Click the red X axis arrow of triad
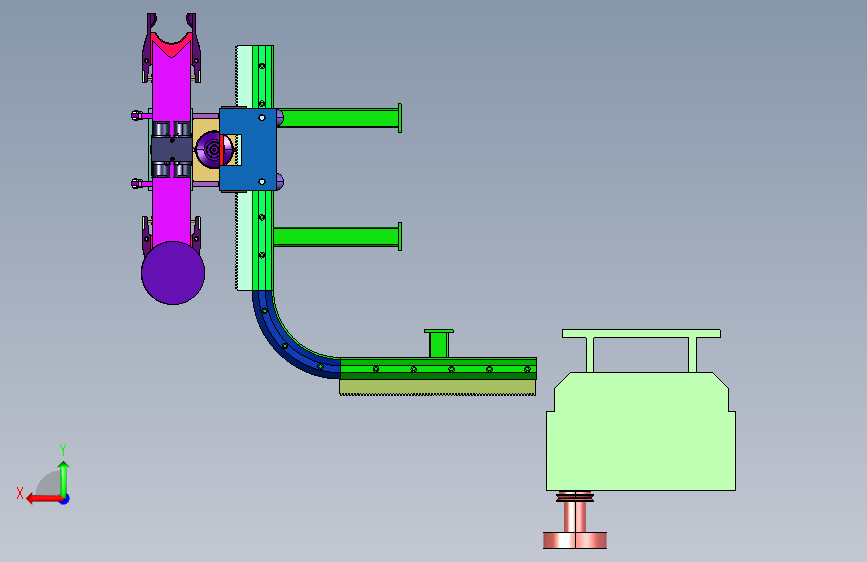The image size is (867, 562). 44,499
